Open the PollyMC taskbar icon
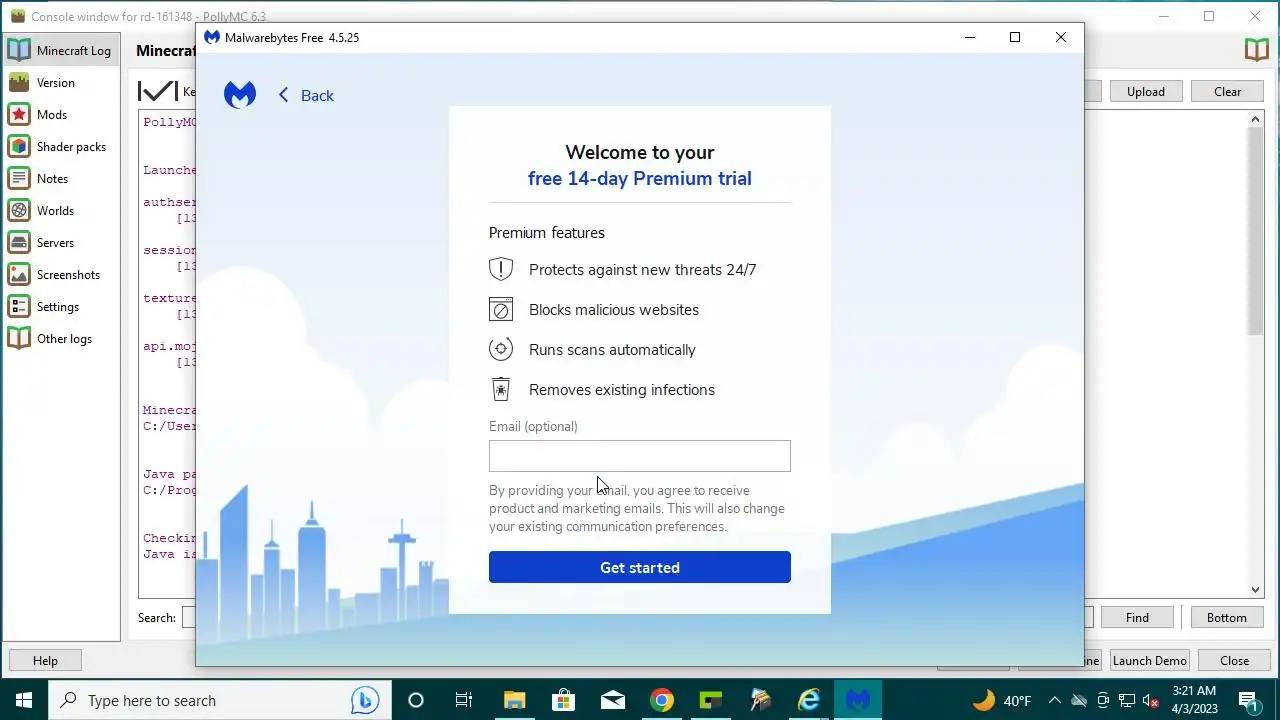Viewport: 1280px width, 720px height. click(x=760, y=700)
